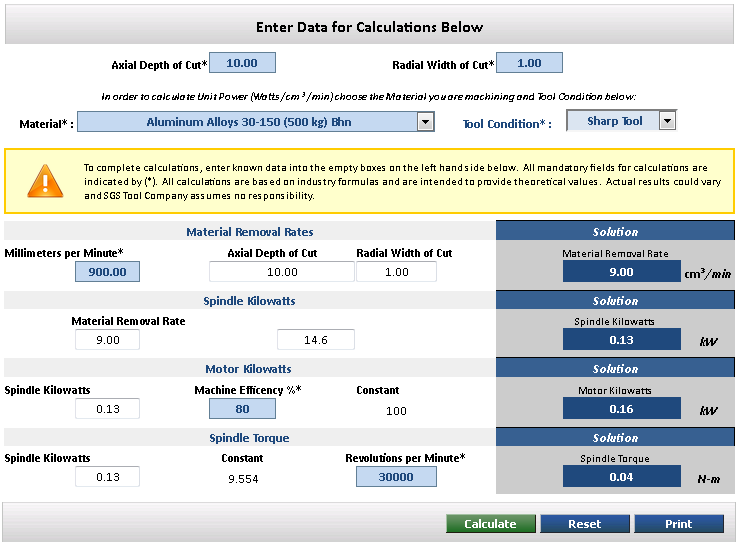739x544 pixels.
Task: Click Spindle Kilowatts box in Spindle Torque section
Action: click(x=107, y=476)
